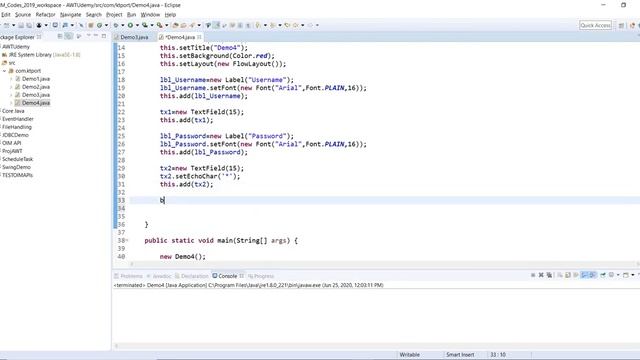Click the Writable status bar entry

[410, 355]
